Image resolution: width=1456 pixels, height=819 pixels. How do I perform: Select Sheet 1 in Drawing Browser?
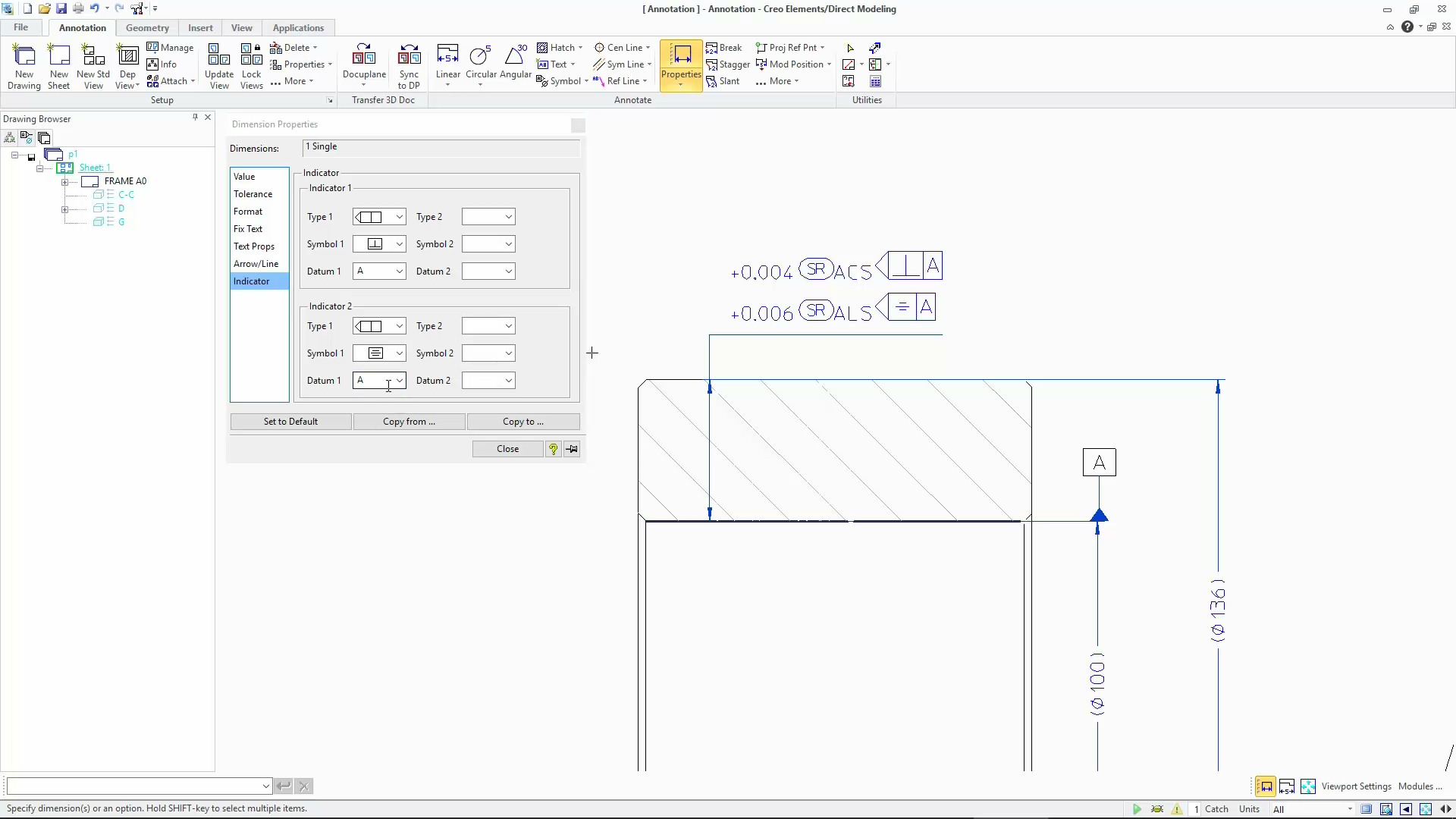(95, 168)
